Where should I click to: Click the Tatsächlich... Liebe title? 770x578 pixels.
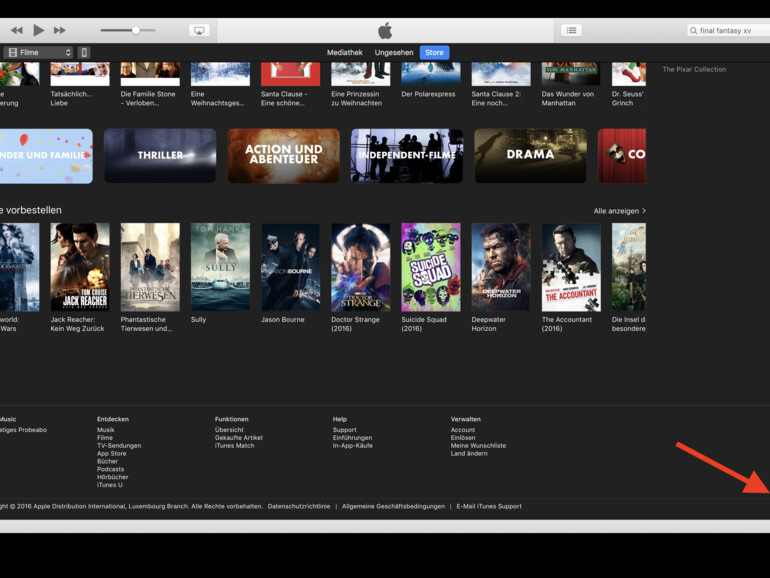(x=71, y=98)
